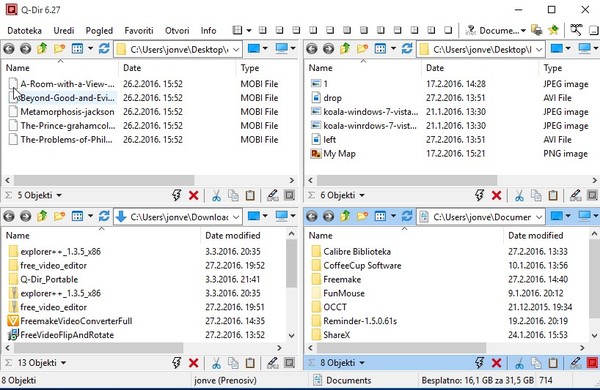Image resolution: width=600 pixels, height=390 pixels.
Task: Click 8 Objekti dropdown in Documents pane
Action: 342,362
